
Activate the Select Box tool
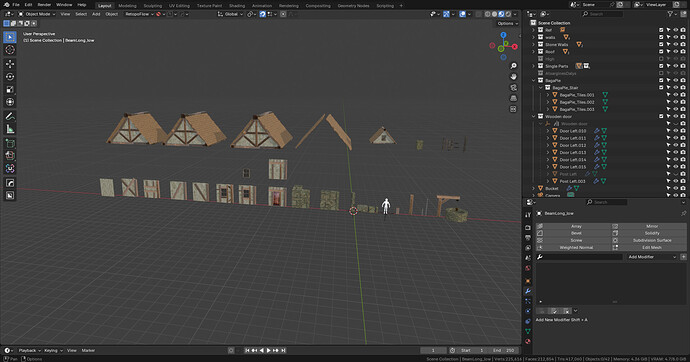tap(10, 37)
